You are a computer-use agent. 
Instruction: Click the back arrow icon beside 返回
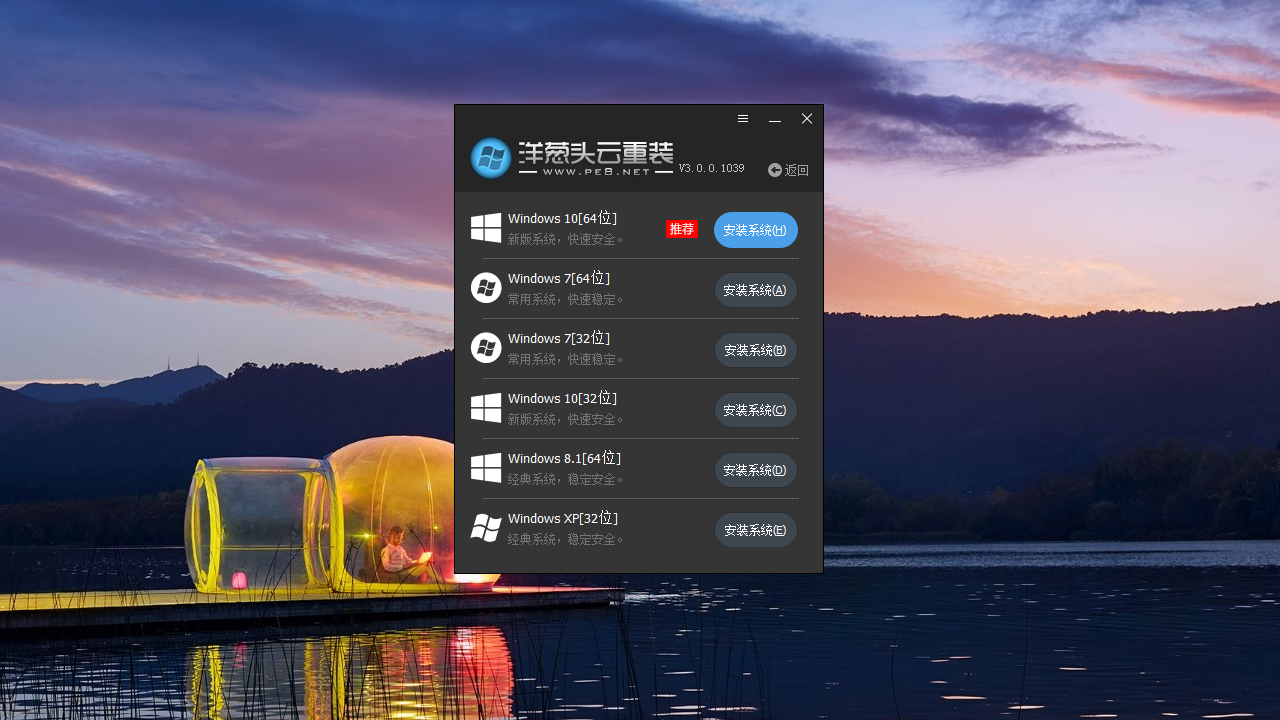[x=774, y=169]
